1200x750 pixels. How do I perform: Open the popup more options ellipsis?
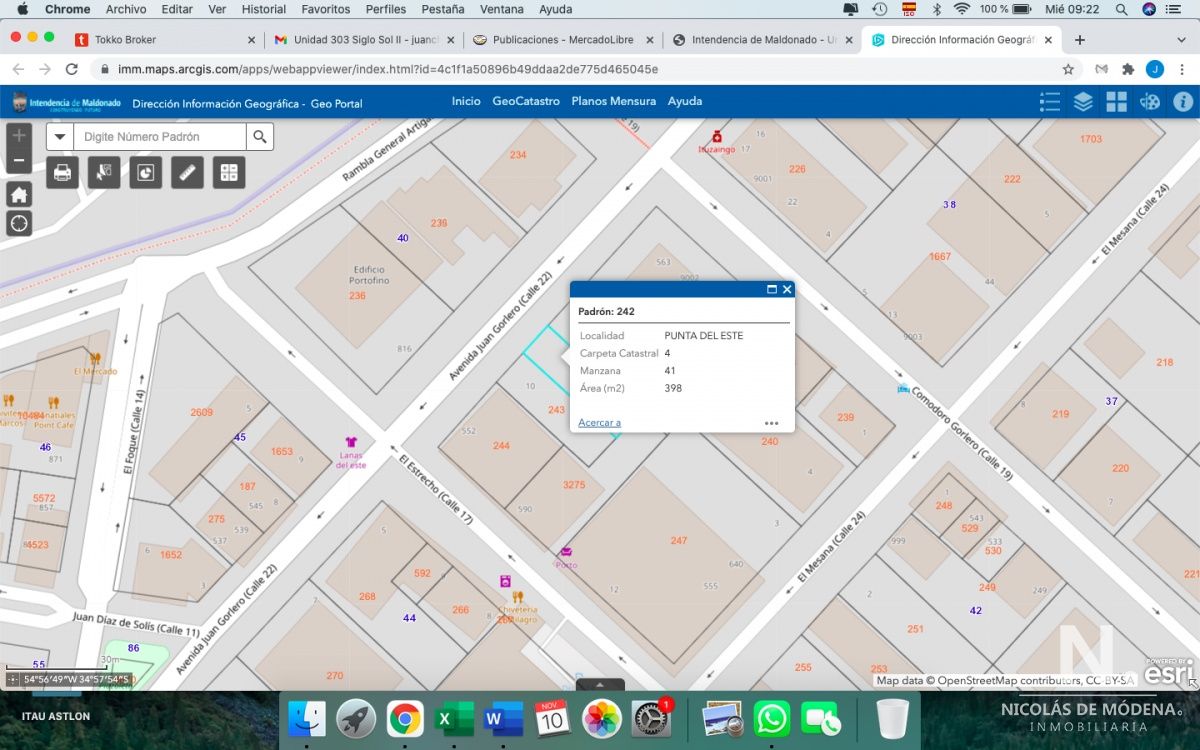[x=771, y=423]
